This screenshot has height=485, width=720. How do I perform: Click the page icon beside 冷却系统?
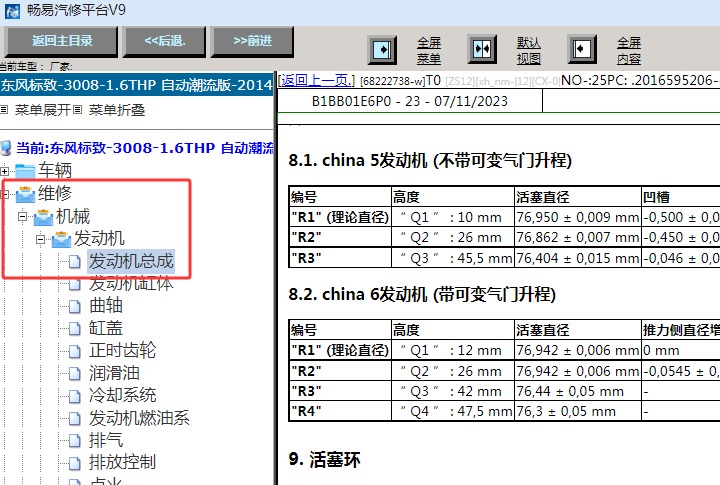tap(74, 396)
